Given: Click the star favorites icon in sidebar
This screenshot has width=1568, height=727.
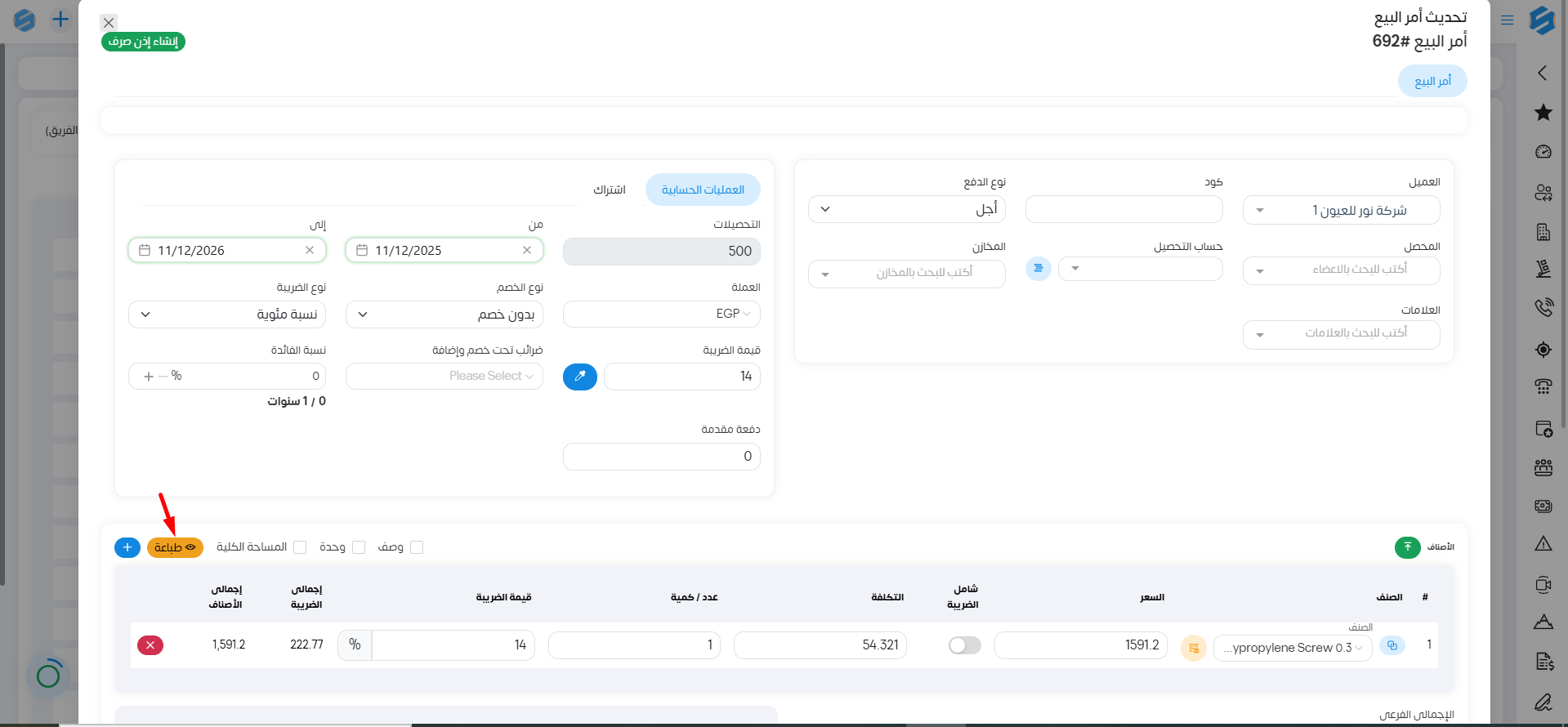Looking at the screenshot, I should [x=1543, y=113].
